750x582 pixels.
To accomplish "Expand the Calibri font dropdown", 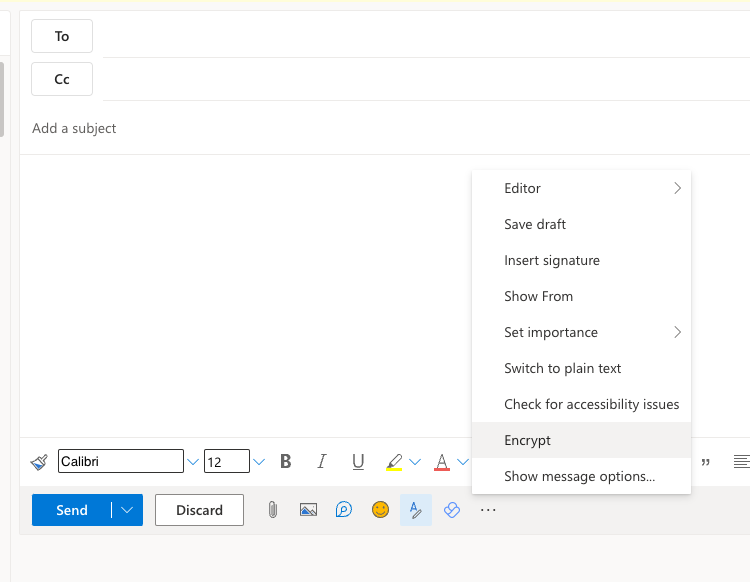I will coord(192,462).
